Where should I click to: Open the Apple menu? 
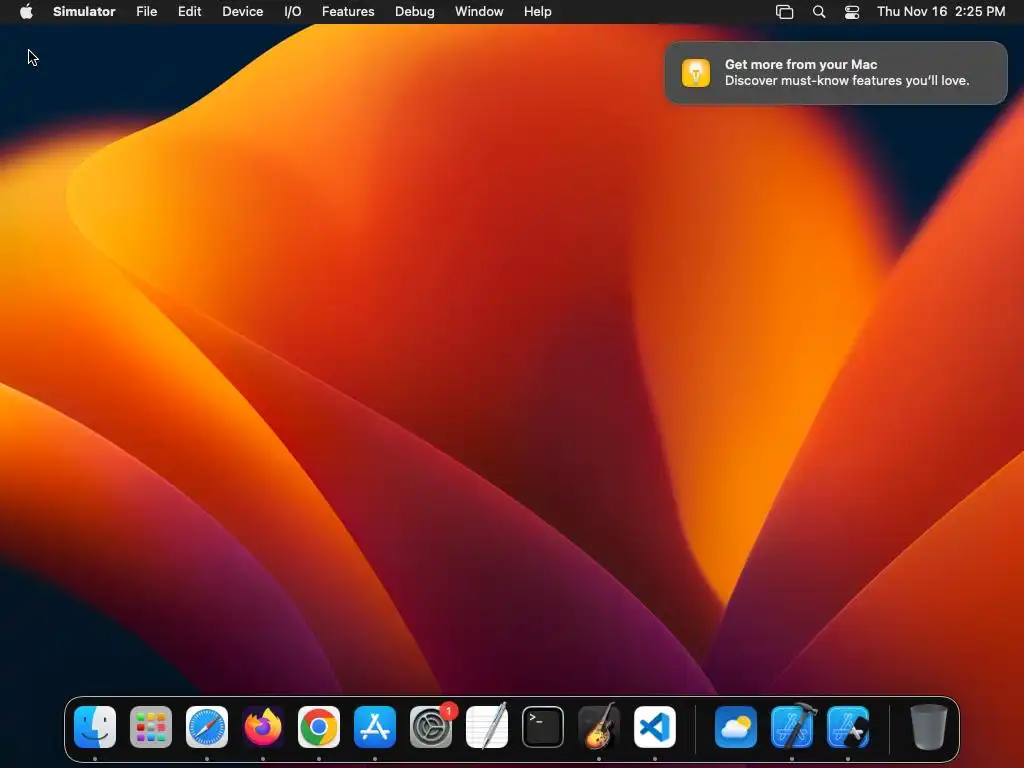pyautogui.click(x=26, y=12)
